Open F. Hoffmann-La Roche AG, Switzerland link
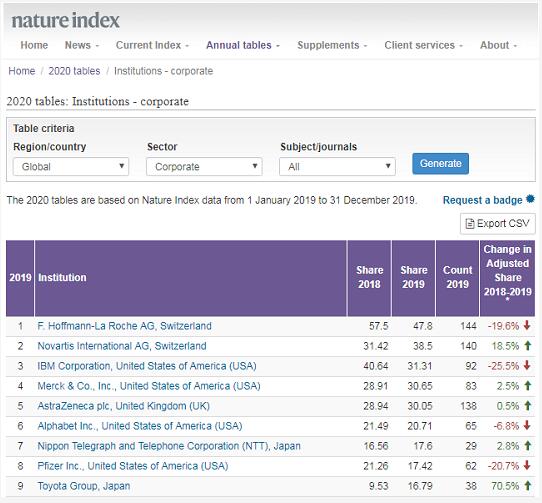Screen dimensions: 542x503 [x=124, y=326]
